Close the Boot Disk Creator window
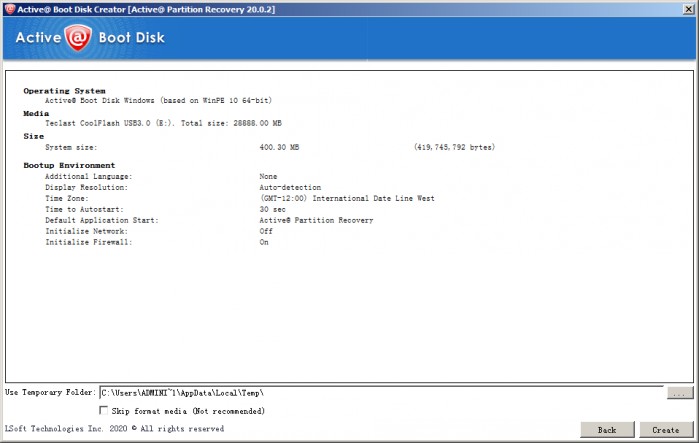This screenshot has width=699, height=443. [688, 9]
